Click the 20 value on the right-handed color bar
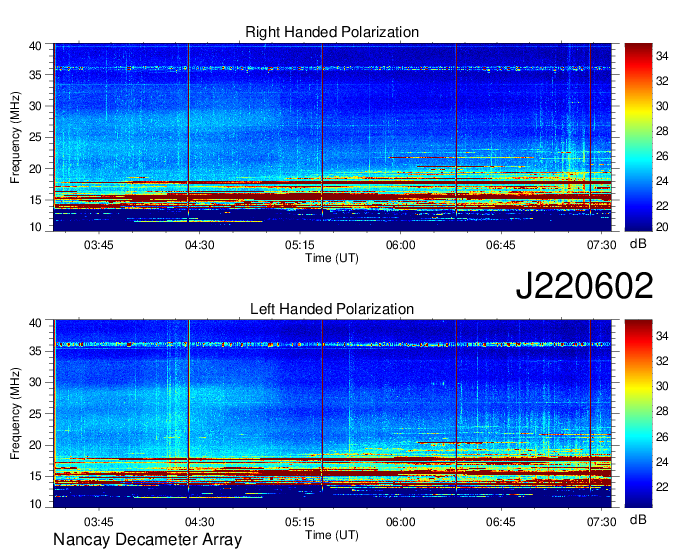 pos(662,227)
